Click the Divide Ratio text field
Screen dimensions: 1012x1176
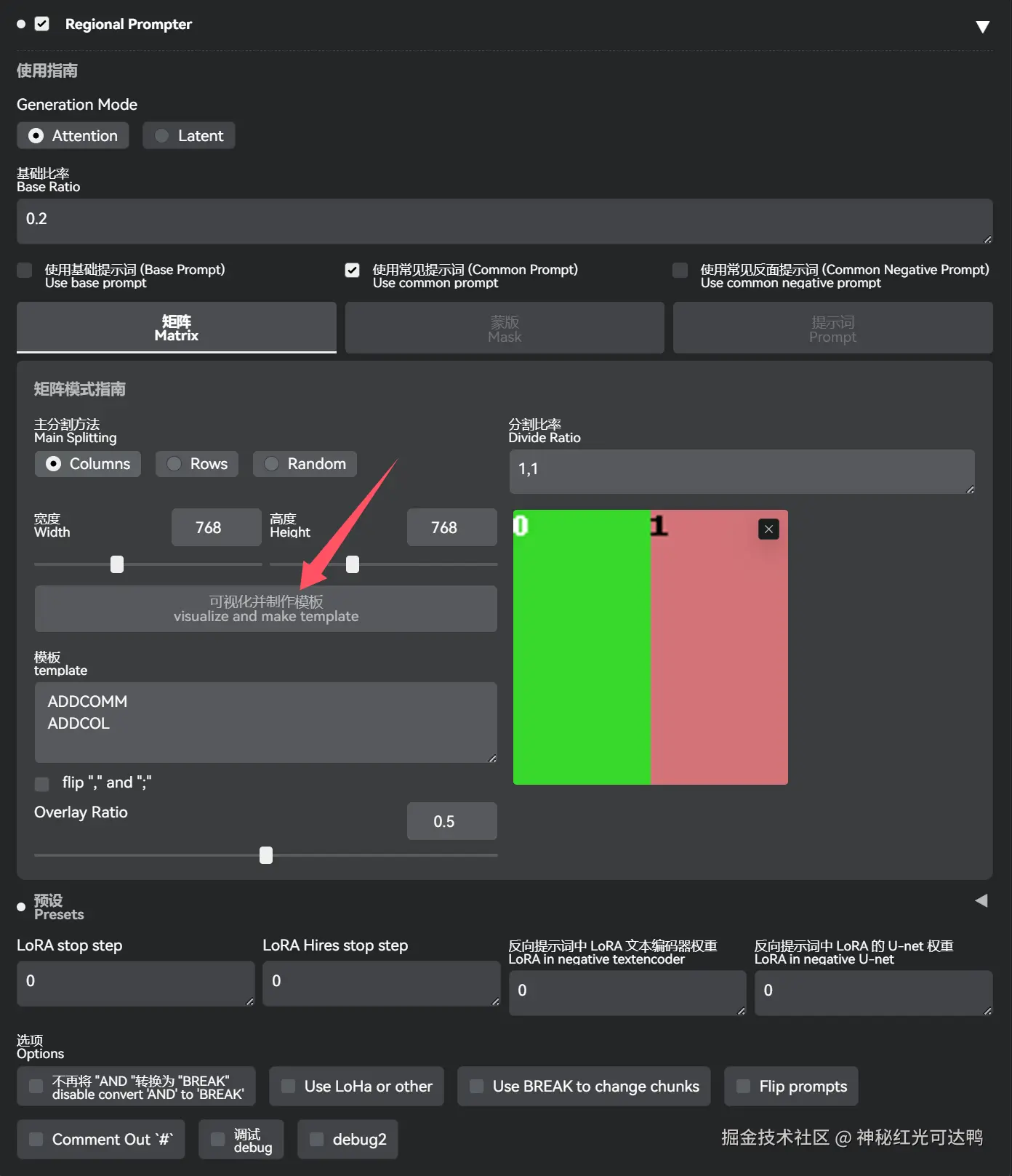click(x=742, y=471)
